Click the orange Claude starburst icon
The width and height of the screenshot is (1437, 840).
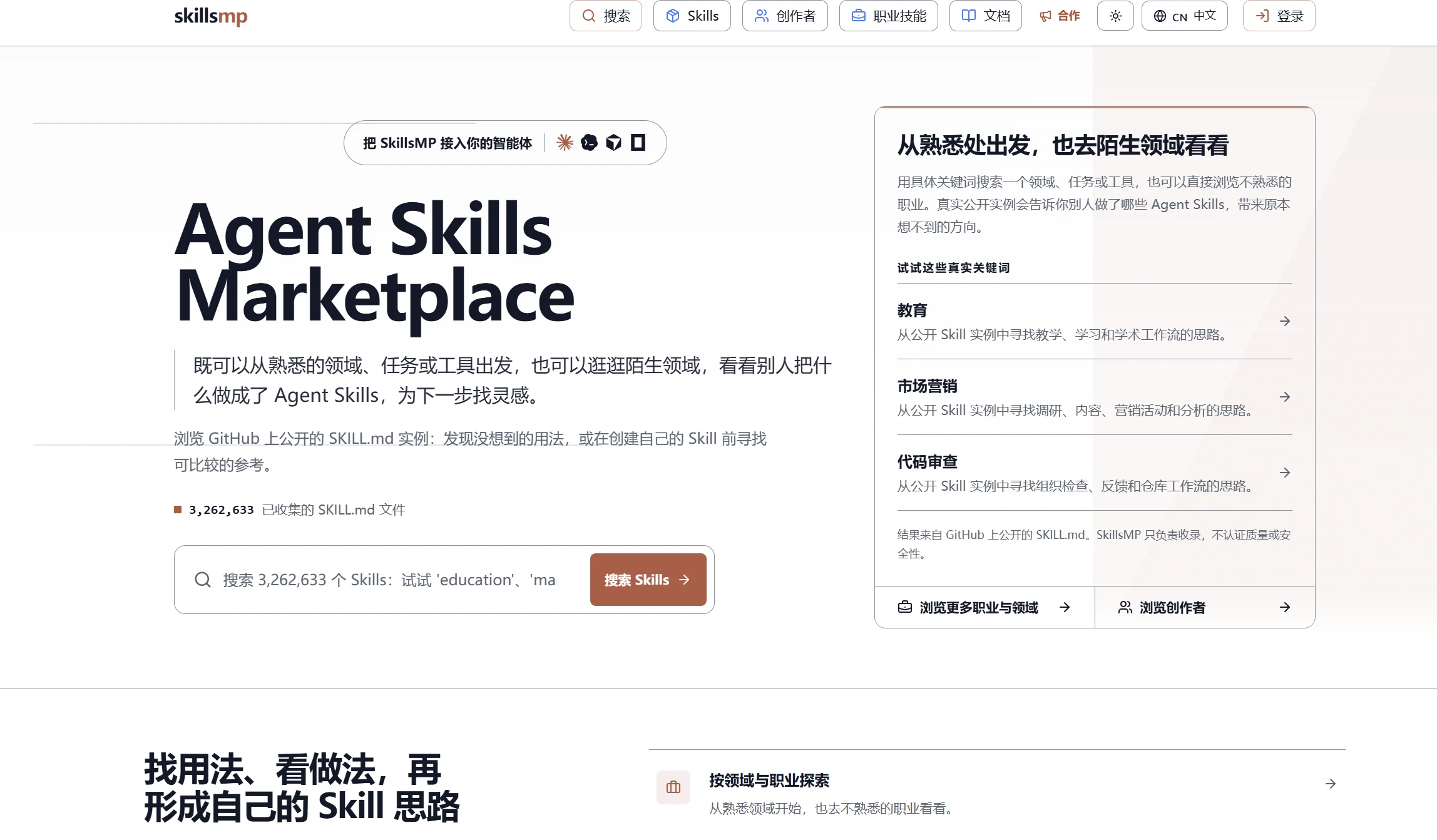565,143
